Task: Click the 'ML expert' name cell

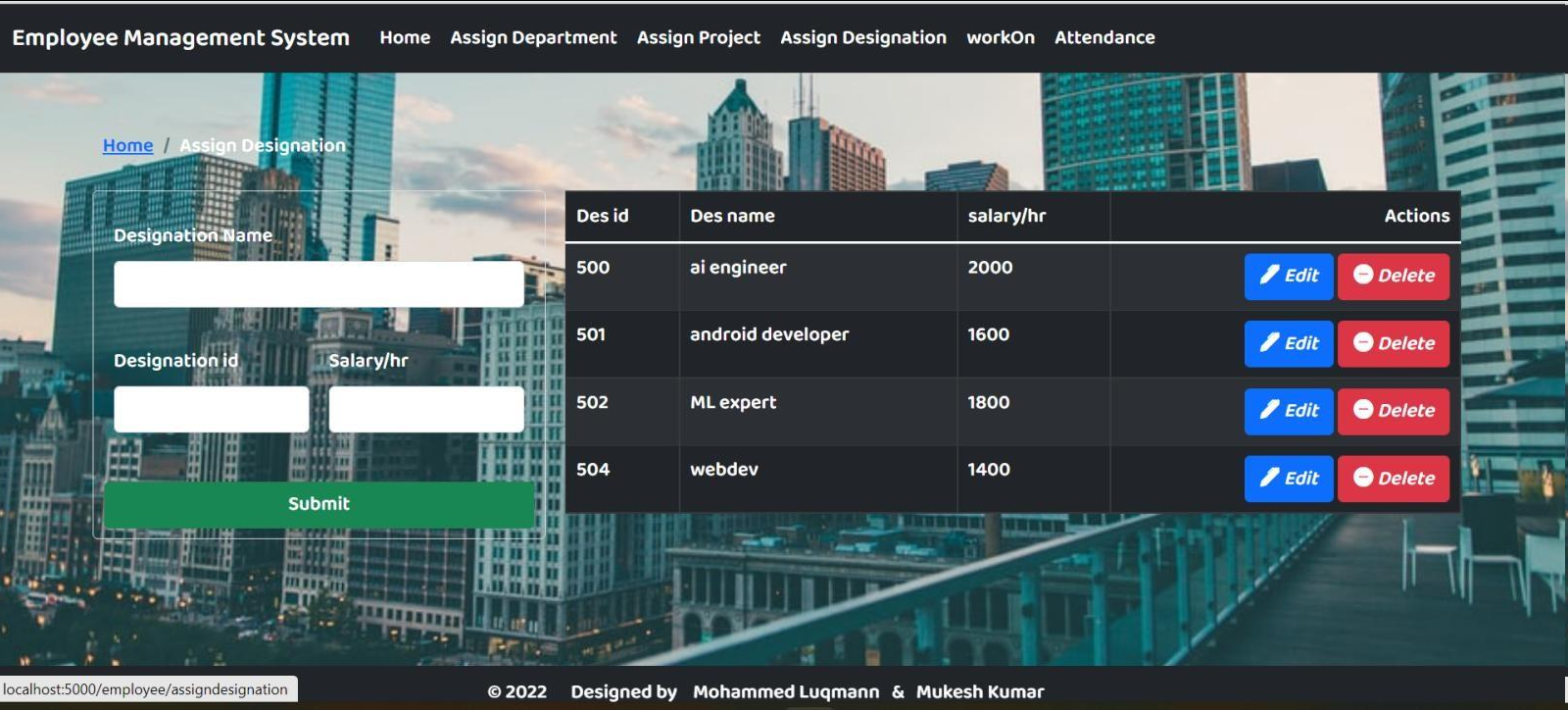Action: point(818,412)
